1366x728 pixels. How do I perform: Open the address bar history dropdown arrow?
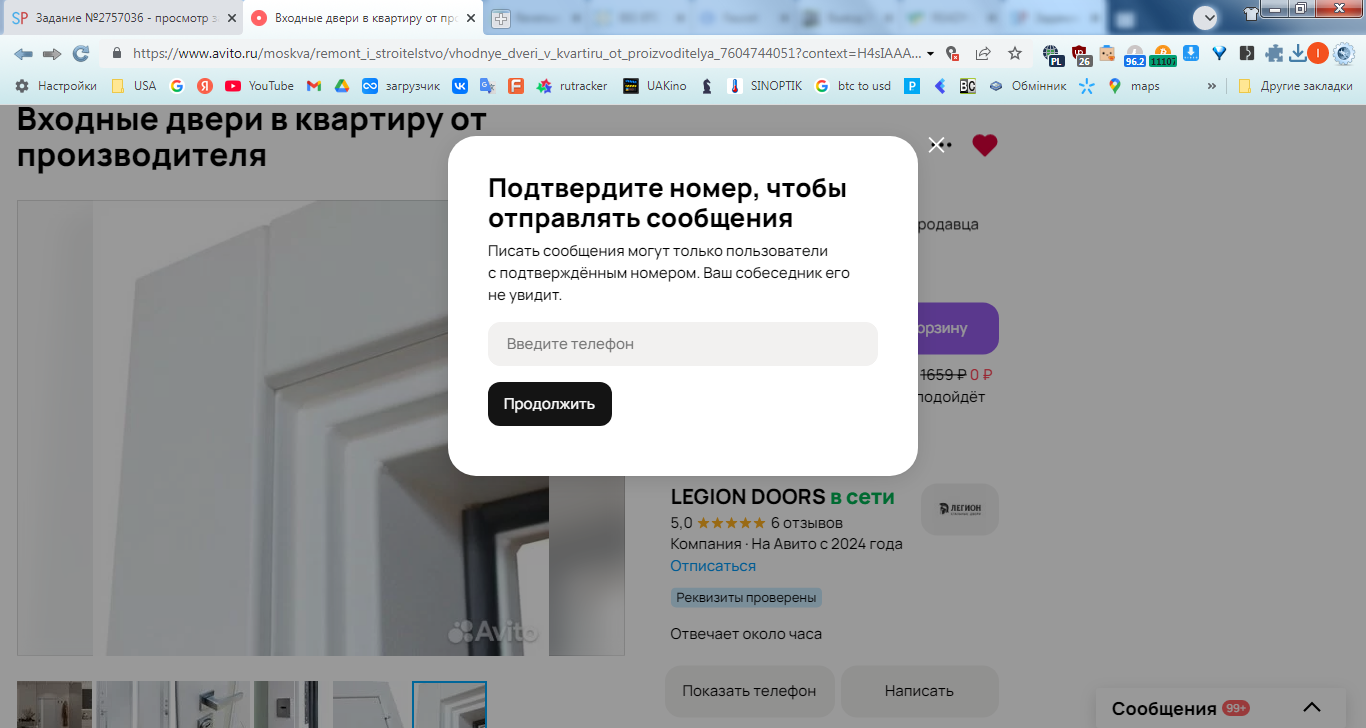pos(931,54)
